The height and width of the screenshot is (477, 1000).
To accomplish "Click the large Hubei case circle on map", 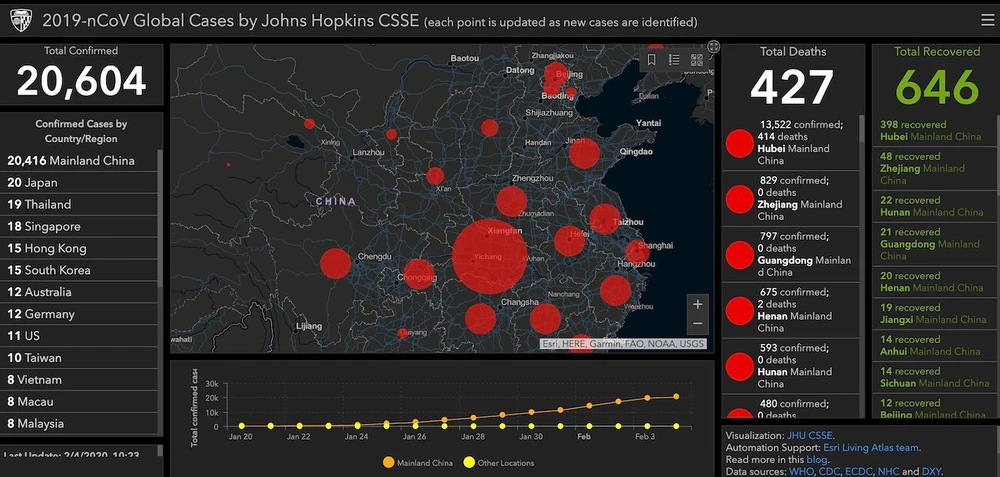I will coord(489,256).
